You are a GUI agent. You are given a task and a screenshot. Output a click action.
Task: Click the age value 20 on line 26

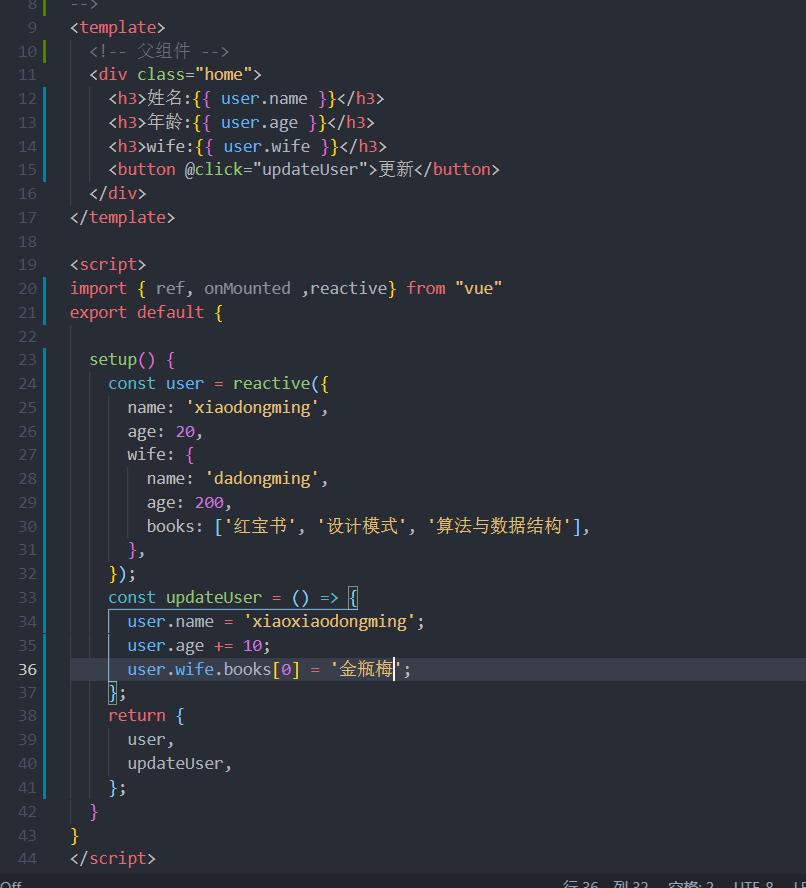pos(185,432)
